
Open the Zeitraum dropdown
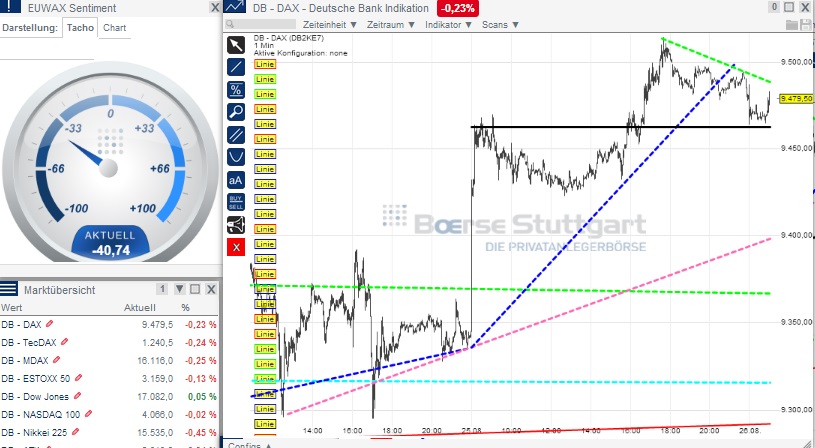coord(390,24)
